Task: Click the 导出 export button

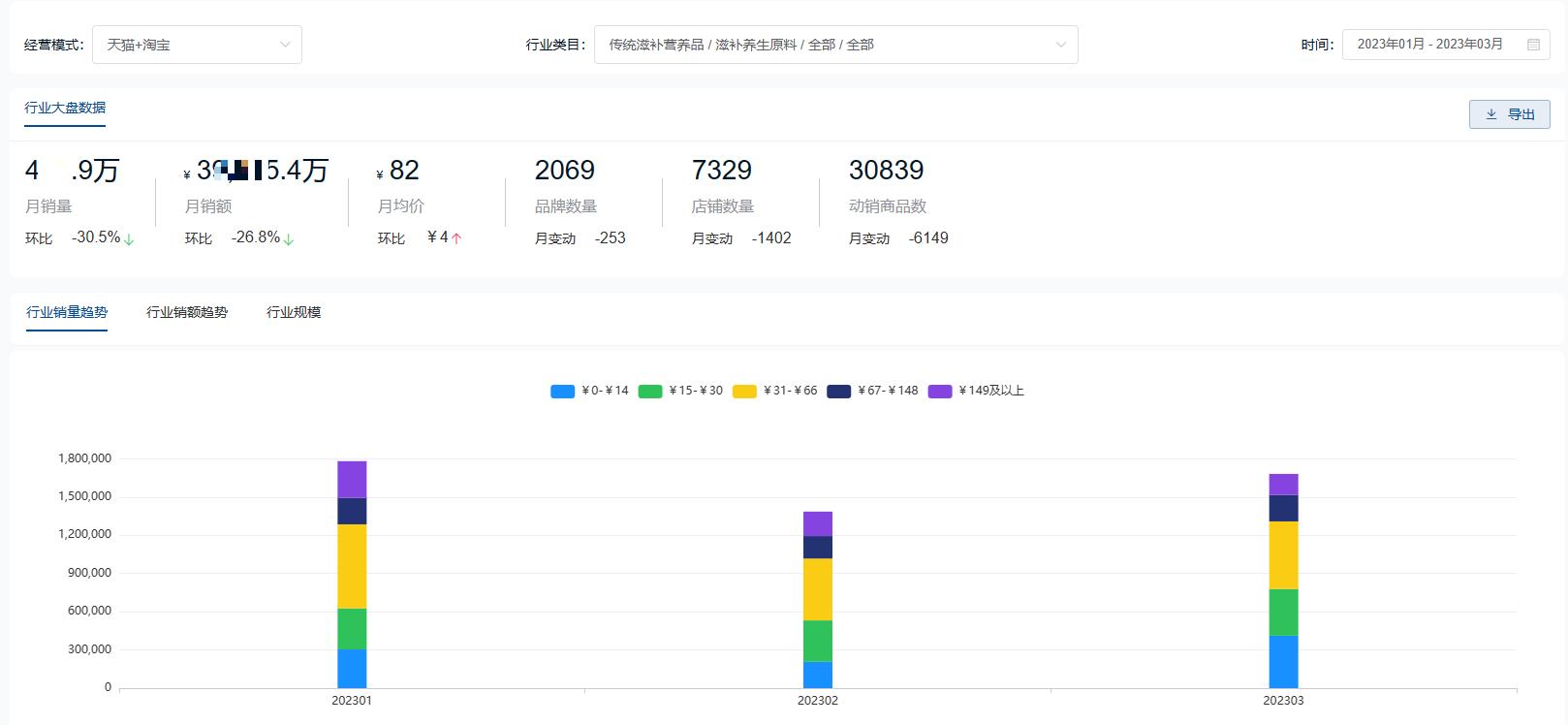Action: (x=1509, y=114)
